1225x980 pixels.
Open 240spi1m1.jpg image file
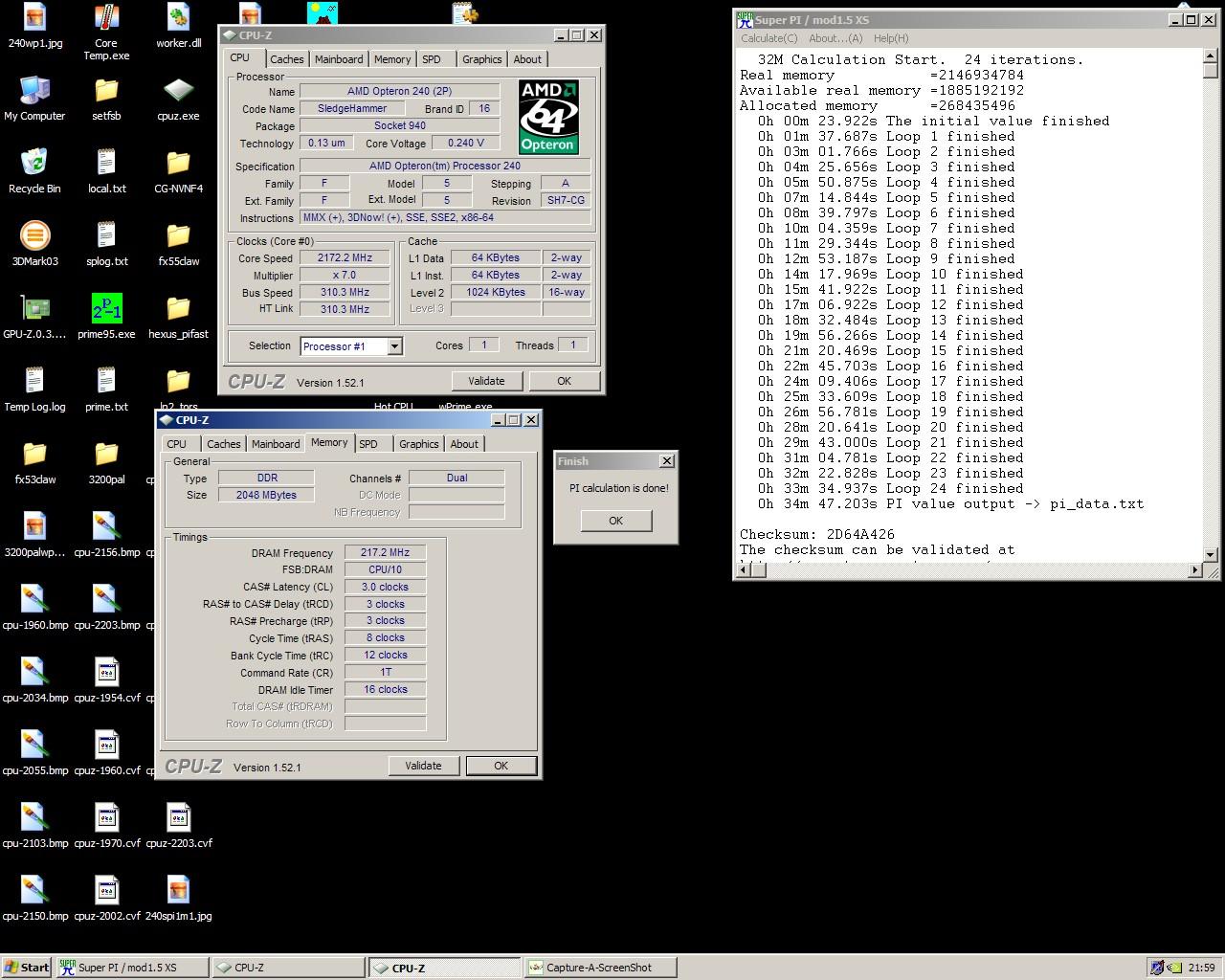(178, 898)
